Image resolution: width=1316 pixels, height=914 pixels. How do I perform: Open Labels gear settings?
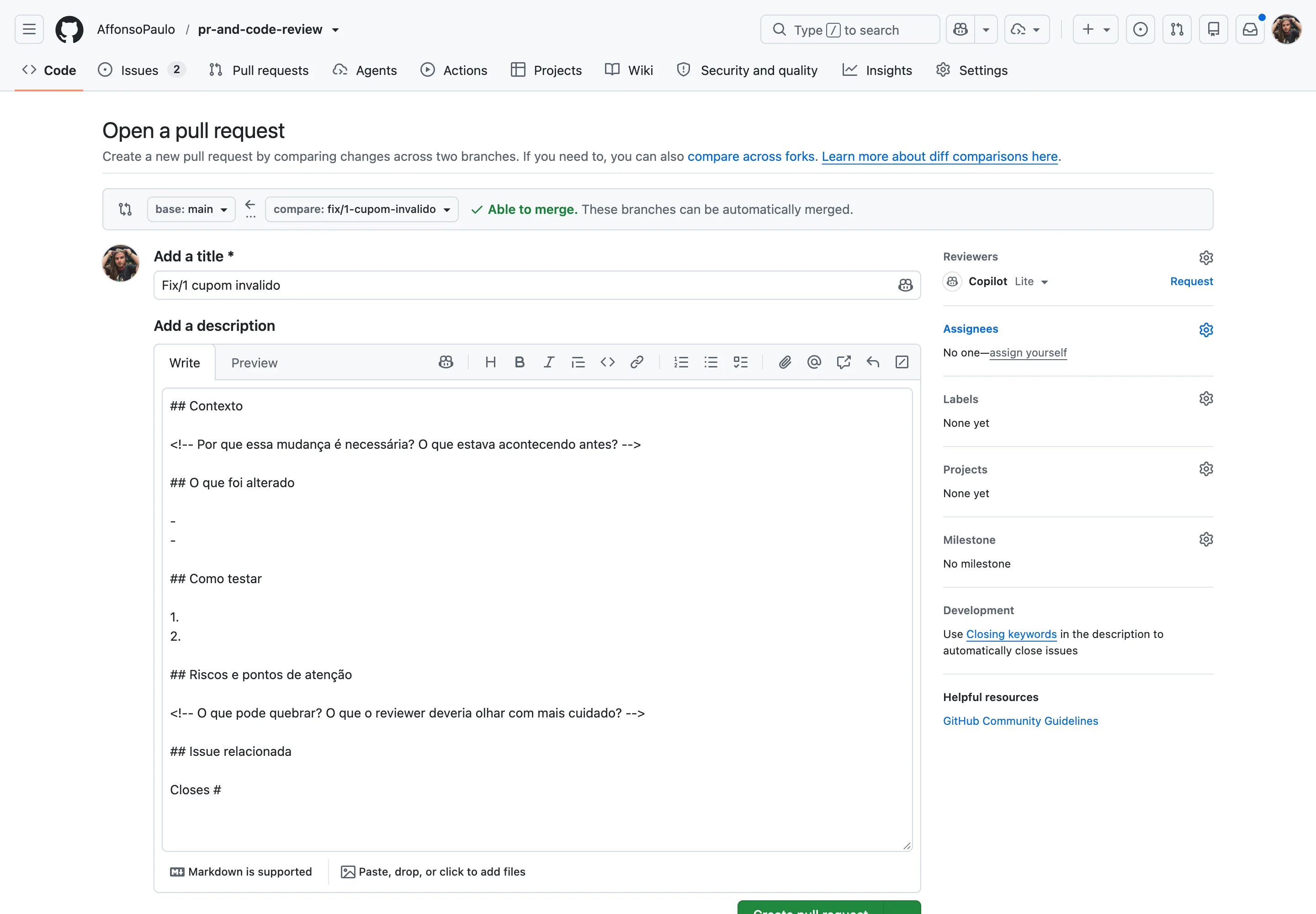click(1205, 399)
